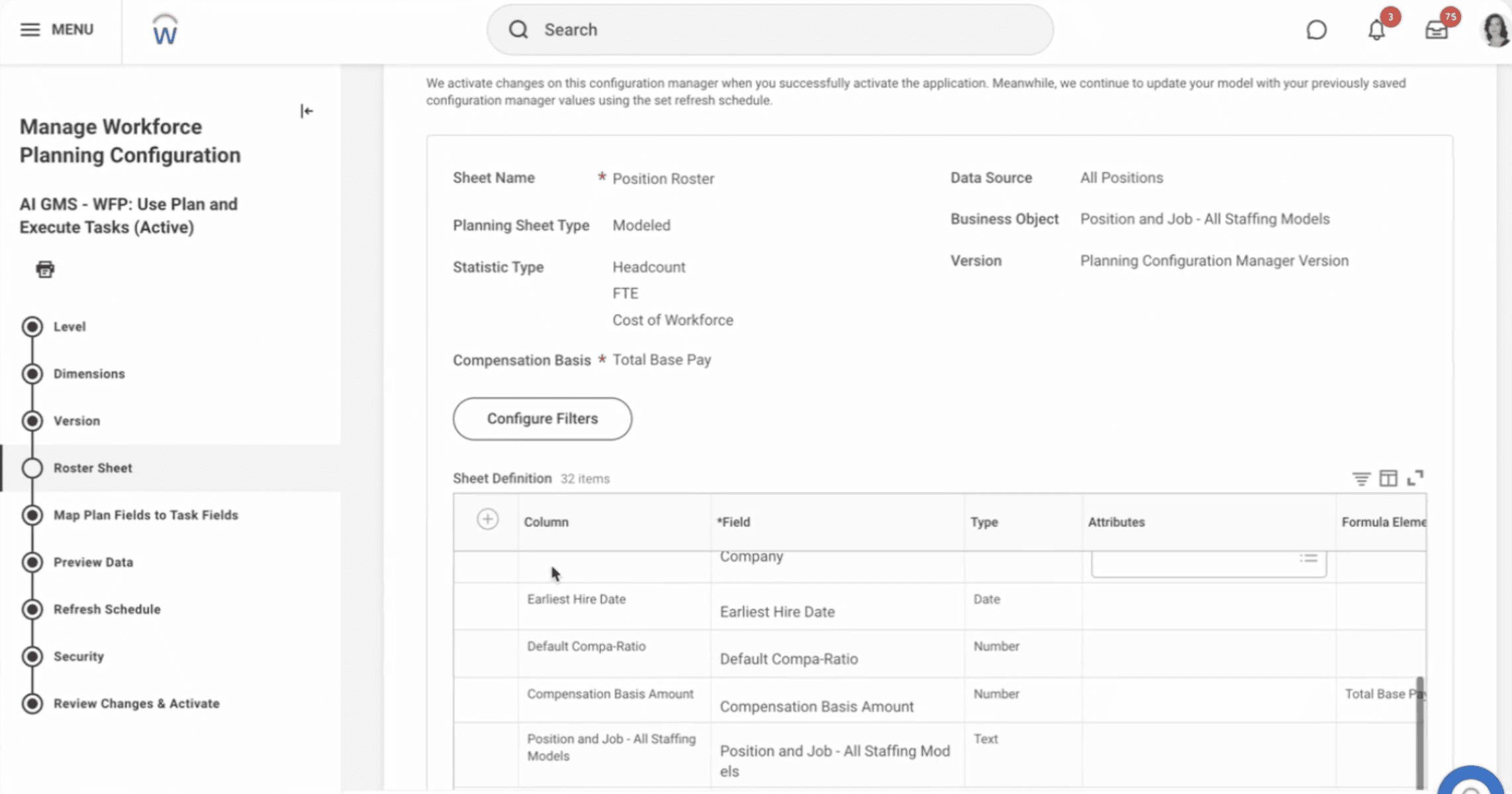Go to Workday home via logo
Viewport: 1512px width, 794px height.
[165, 30]
